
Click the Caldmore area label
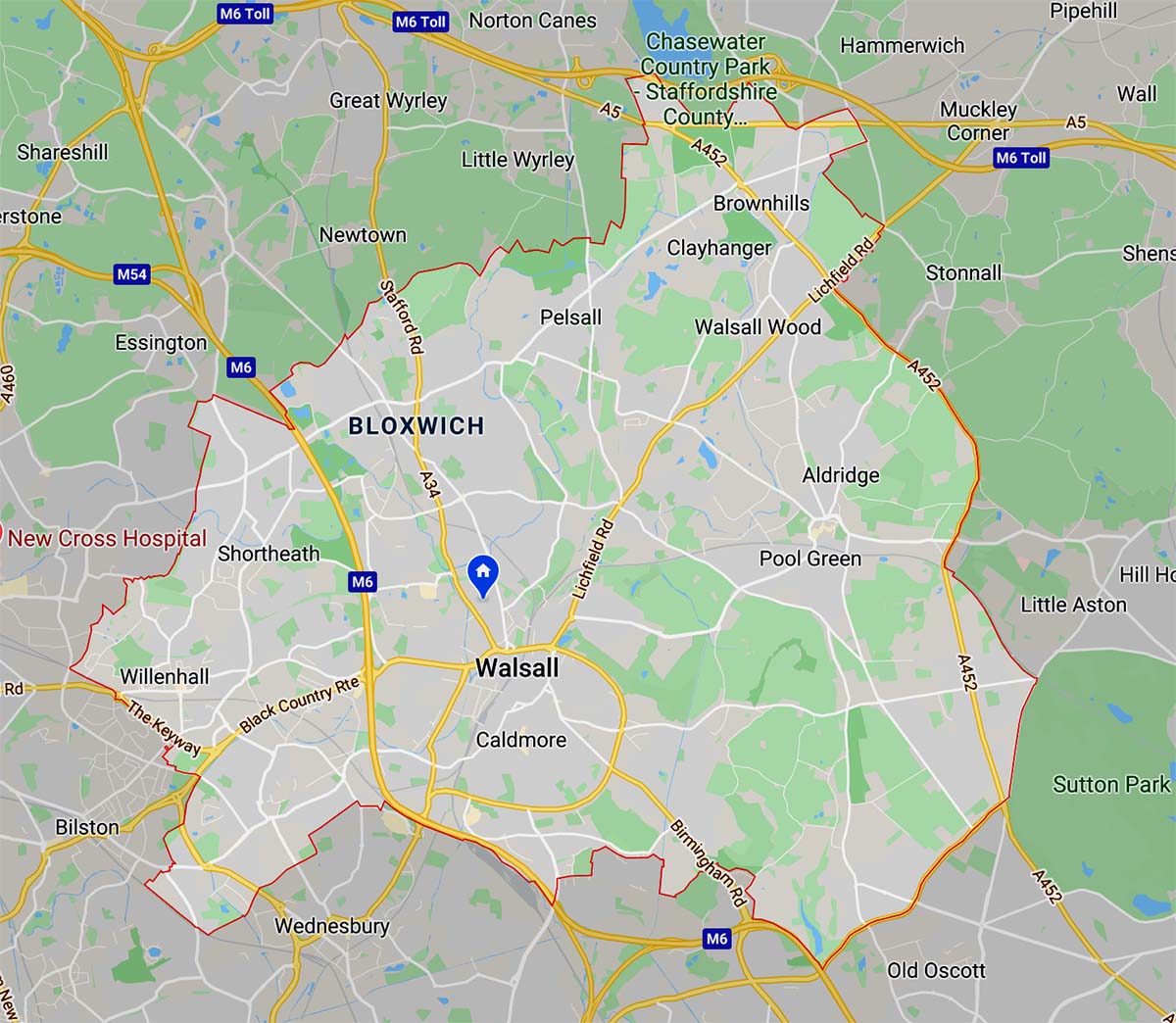coord(521,740)
